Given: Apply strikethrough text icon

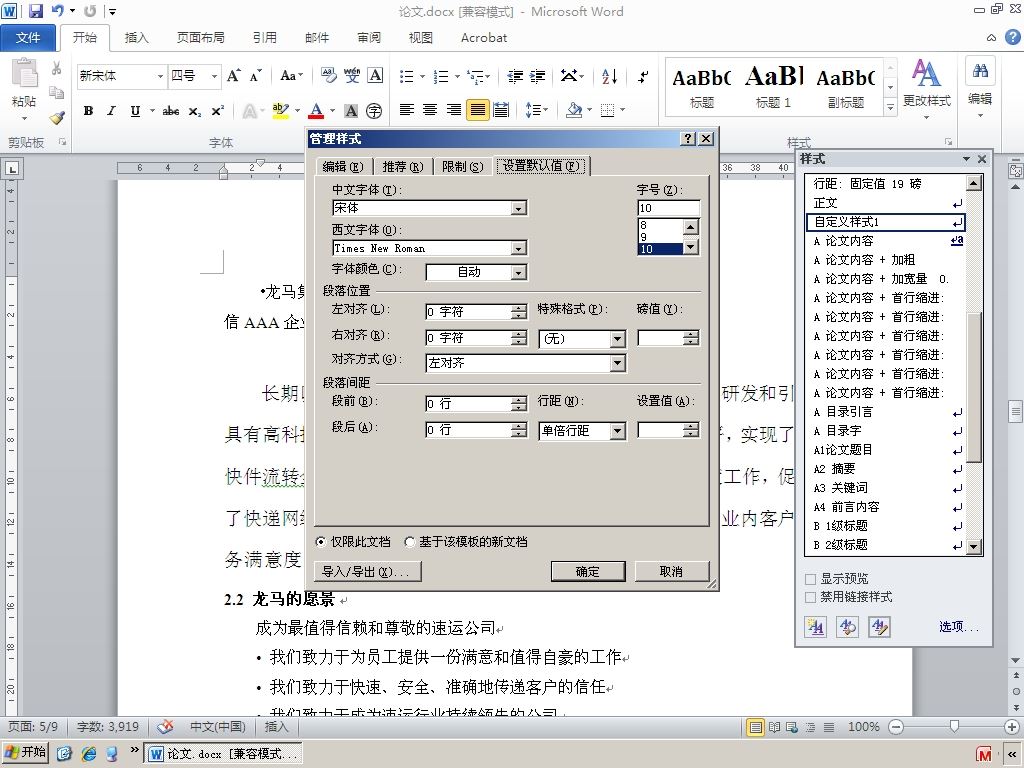Looking at the screenshot, I should 171,111.
